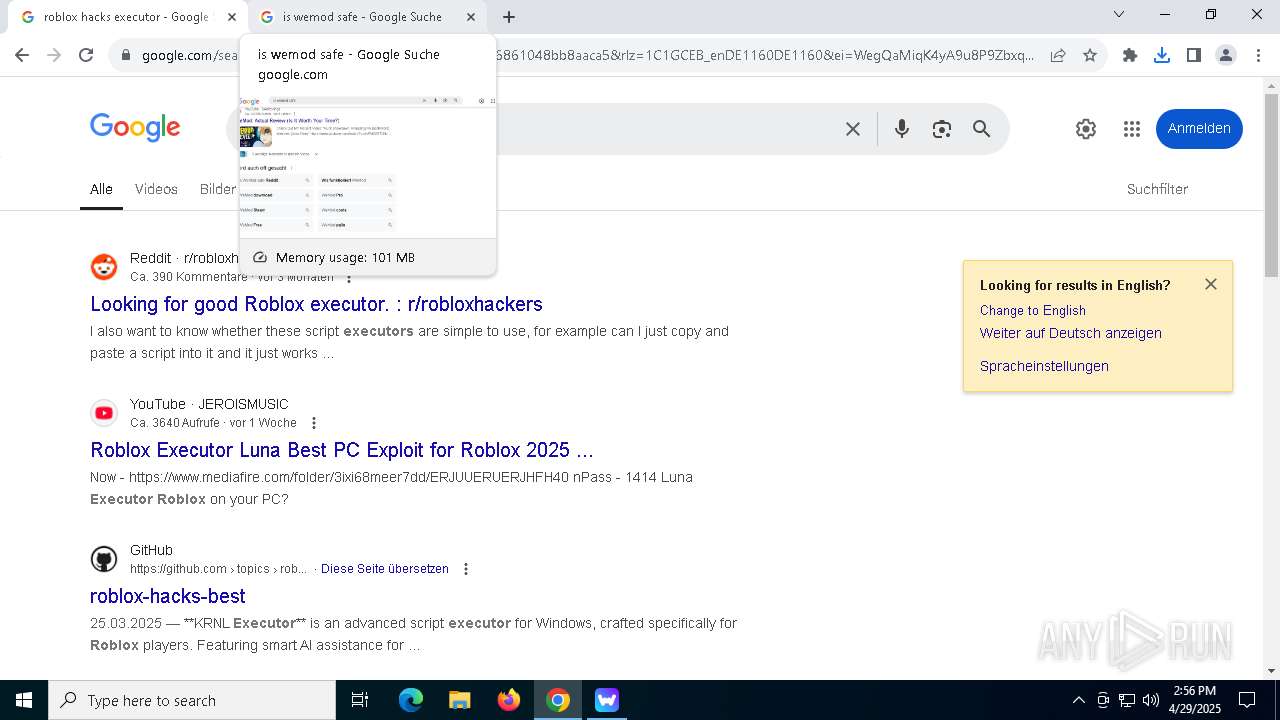Viewport: 1280px width, 720px height.
Task: Open the Chrome profile avatar icon
Action: coord(1226,55)
